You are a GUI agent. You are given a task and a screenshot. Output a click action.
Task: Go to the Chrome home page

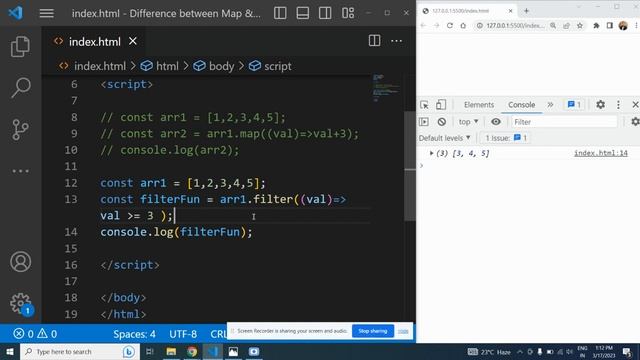click(463, 26)
